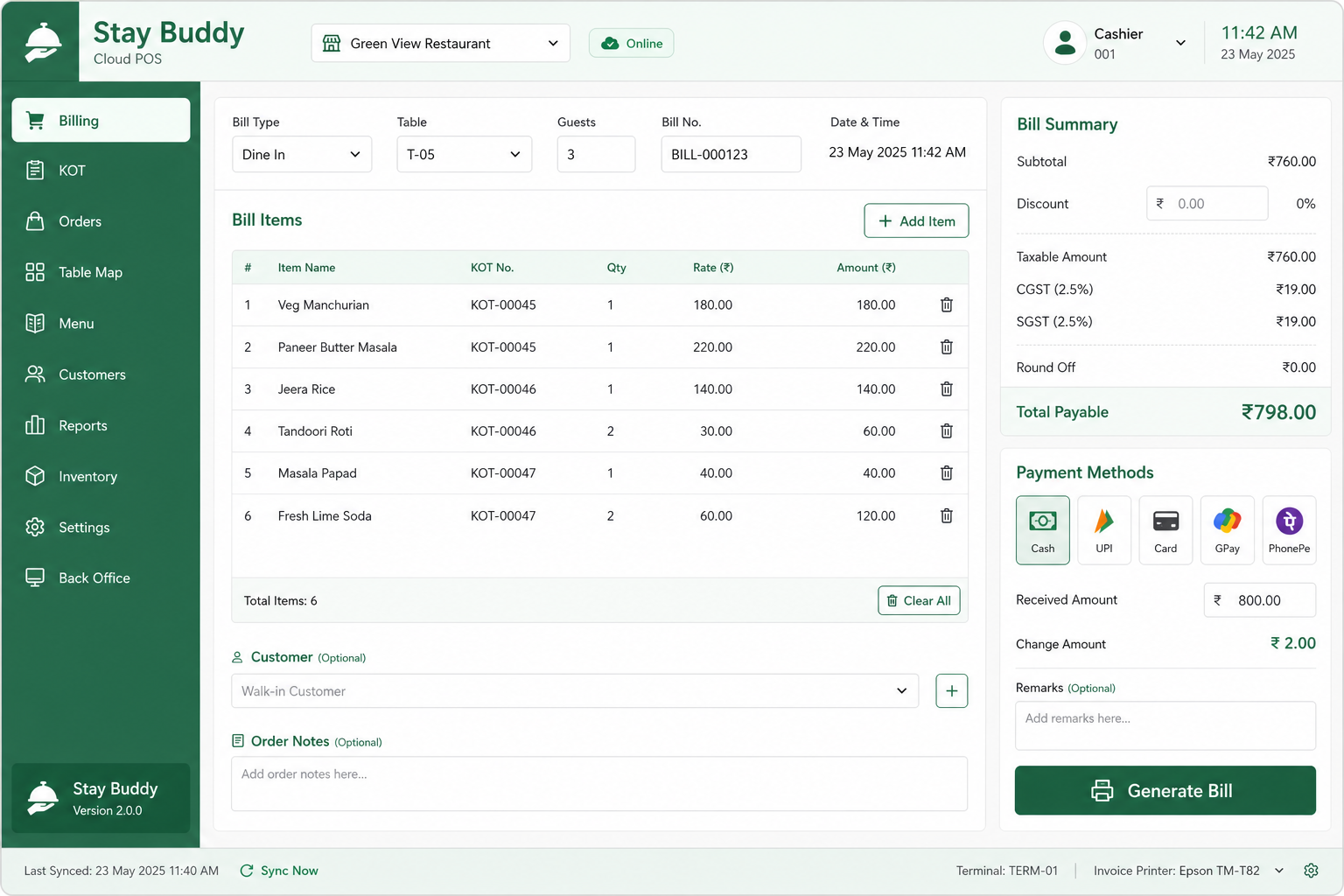Screen dimensions: 1344x896
Task: Open the Table T-05 dropdown
Action: (464, 154)
